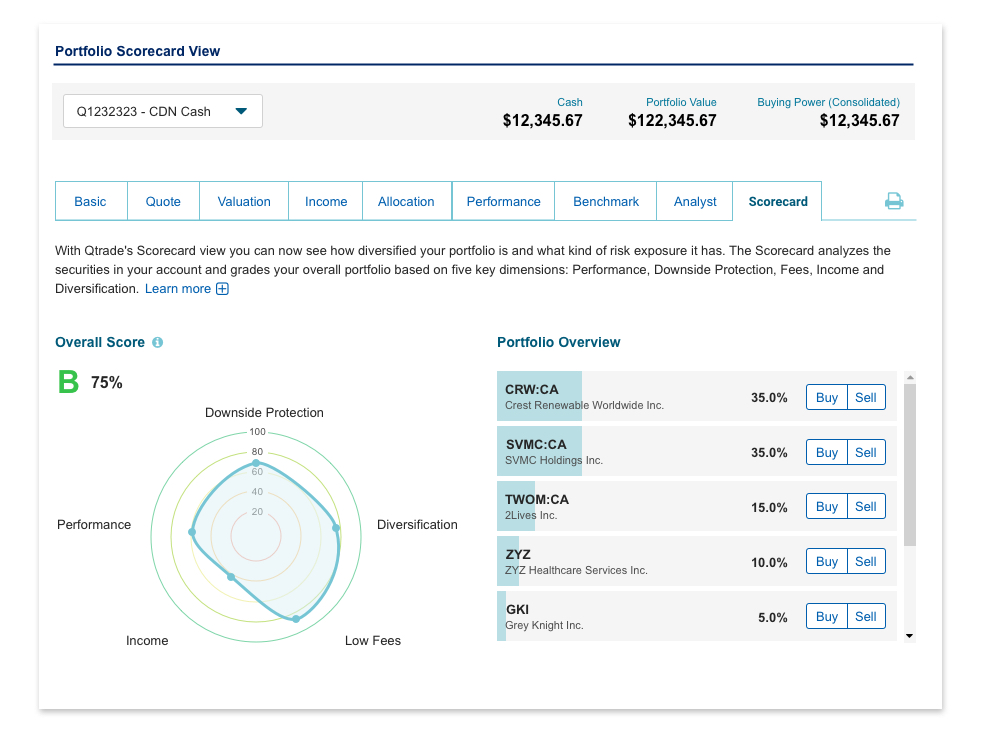Click the Portfolio Overview scrollbar thumb
Screen dimensions: 989x736
click(910, 465)
